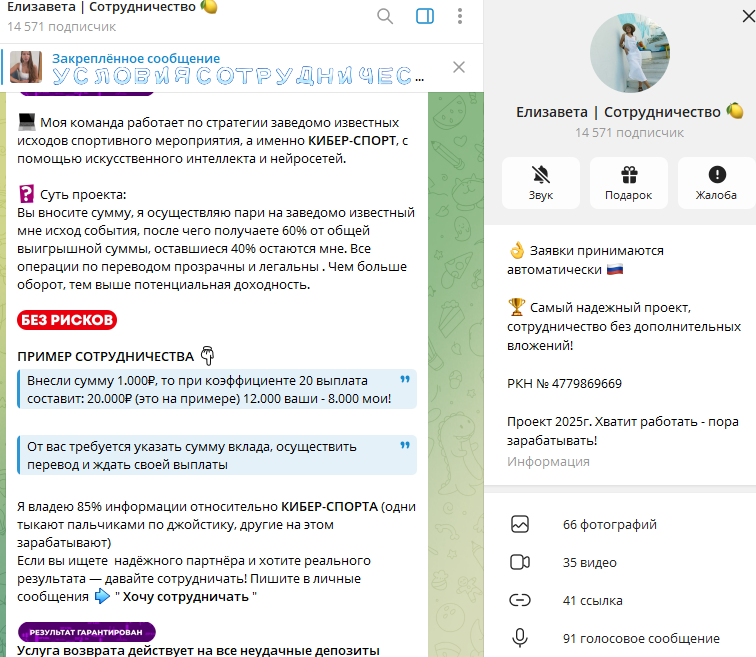Click the bold Хочу сотрудничать text
The height and width of the screenshot is (657, 756).
(x=186, y=597)
